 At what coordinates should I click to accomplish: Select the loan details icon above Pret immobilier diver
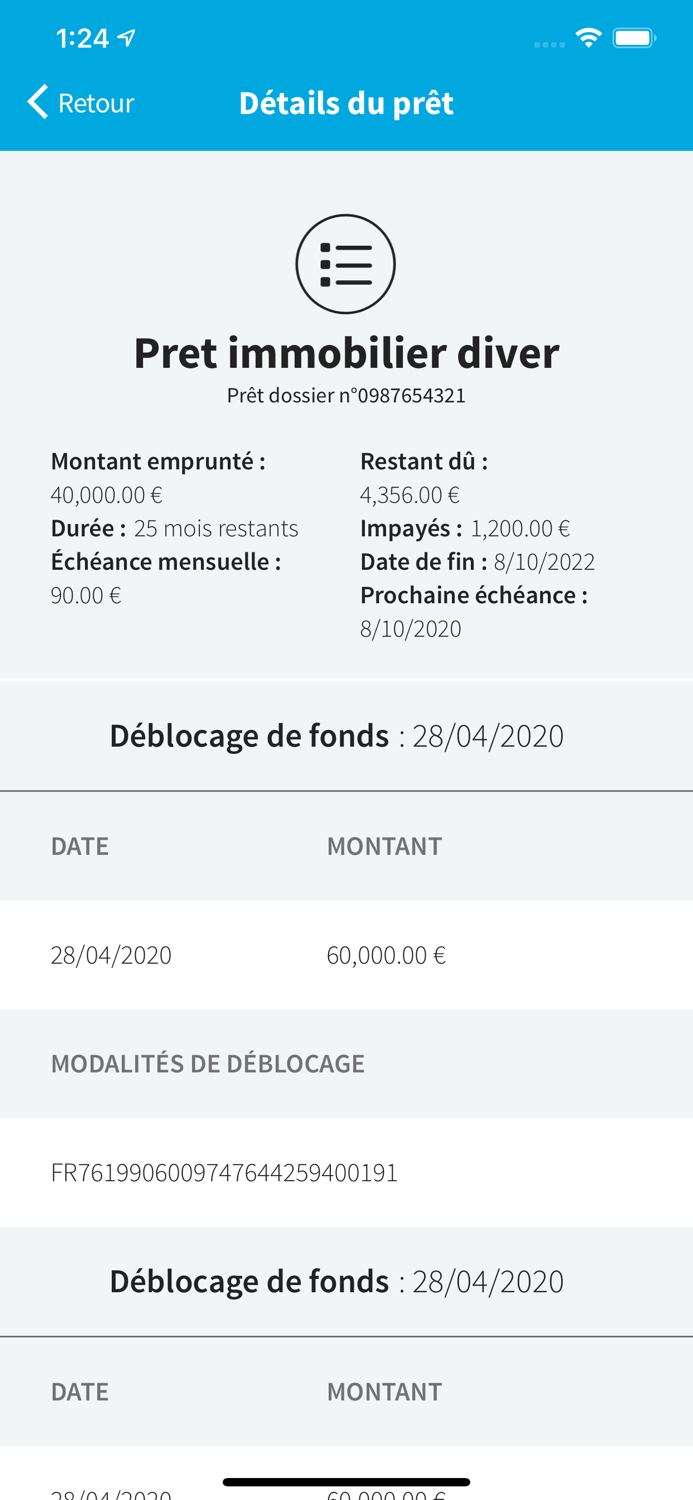click(345, 263)
